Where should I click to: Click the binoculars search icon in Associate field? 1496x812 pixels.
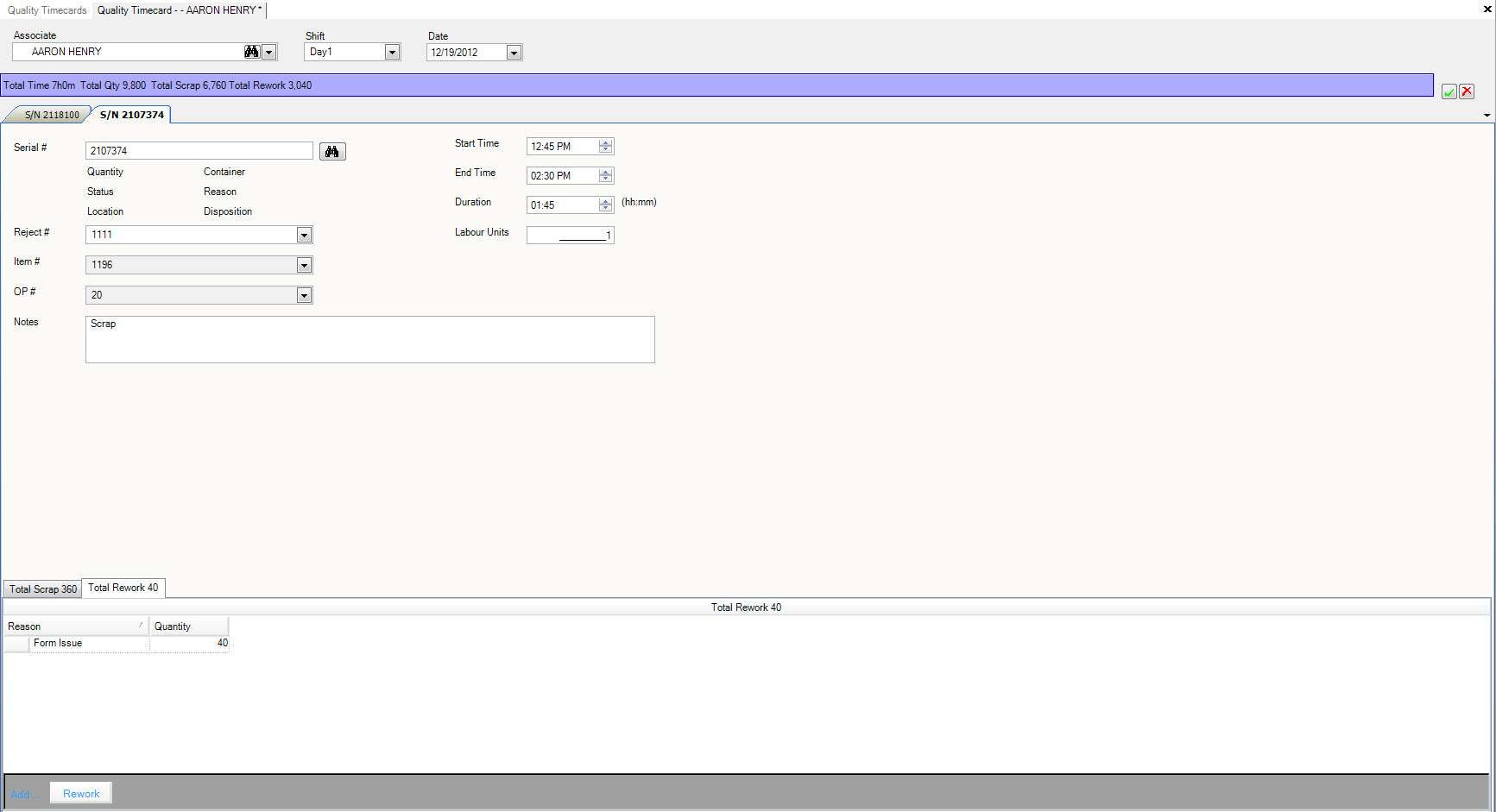pyautogui.click(x=251, y=52)
